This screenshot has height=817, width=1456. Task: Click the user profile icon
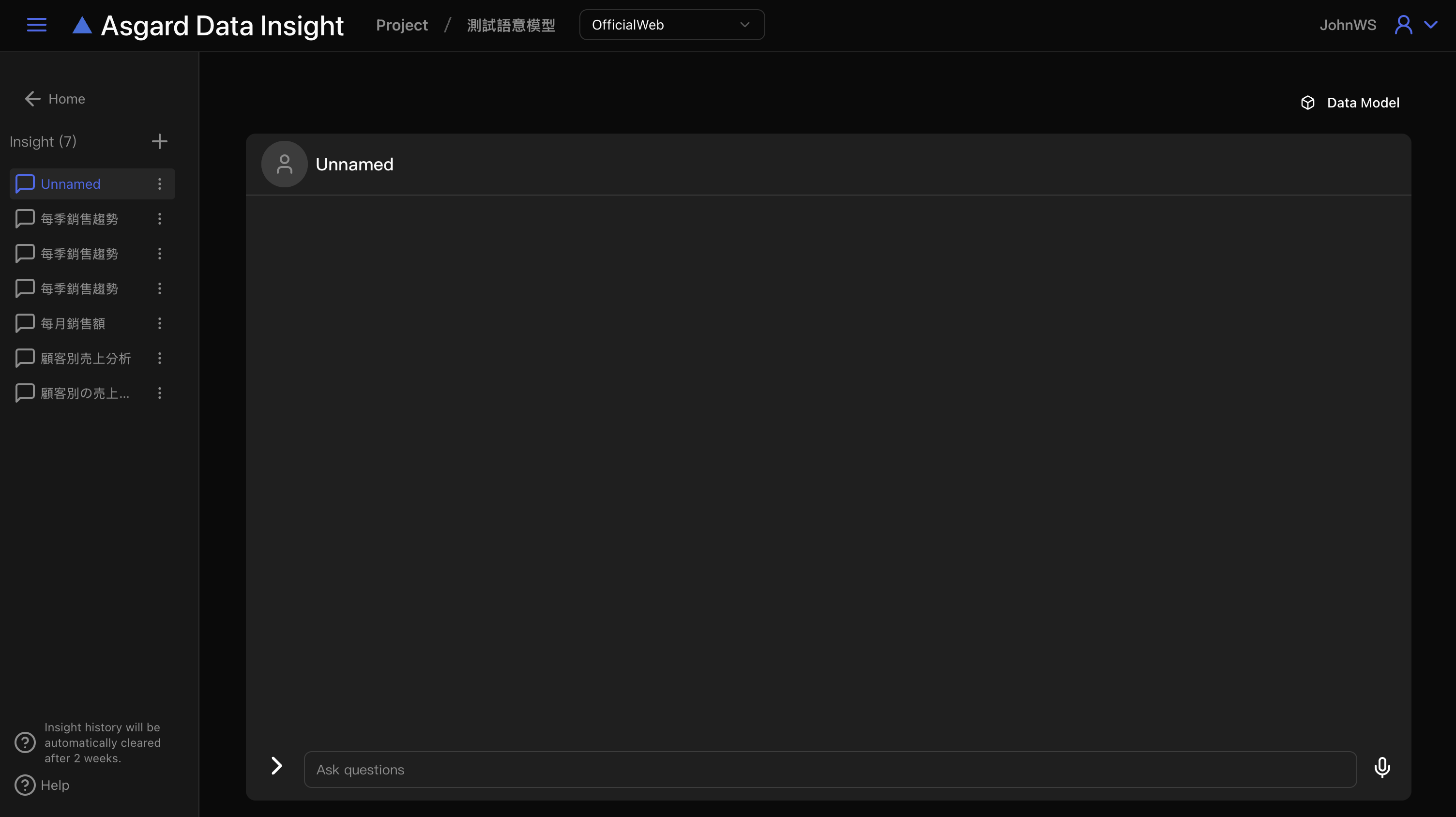(1403, 25)
